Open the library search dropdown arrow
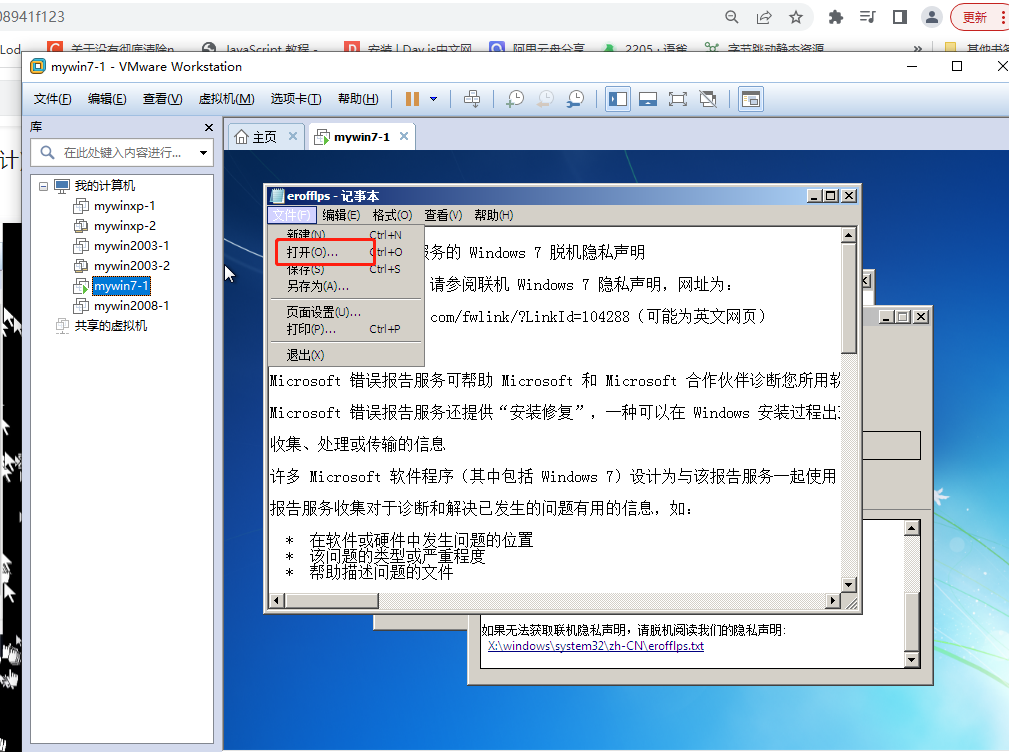1009x752 pixels. (203, 152)
